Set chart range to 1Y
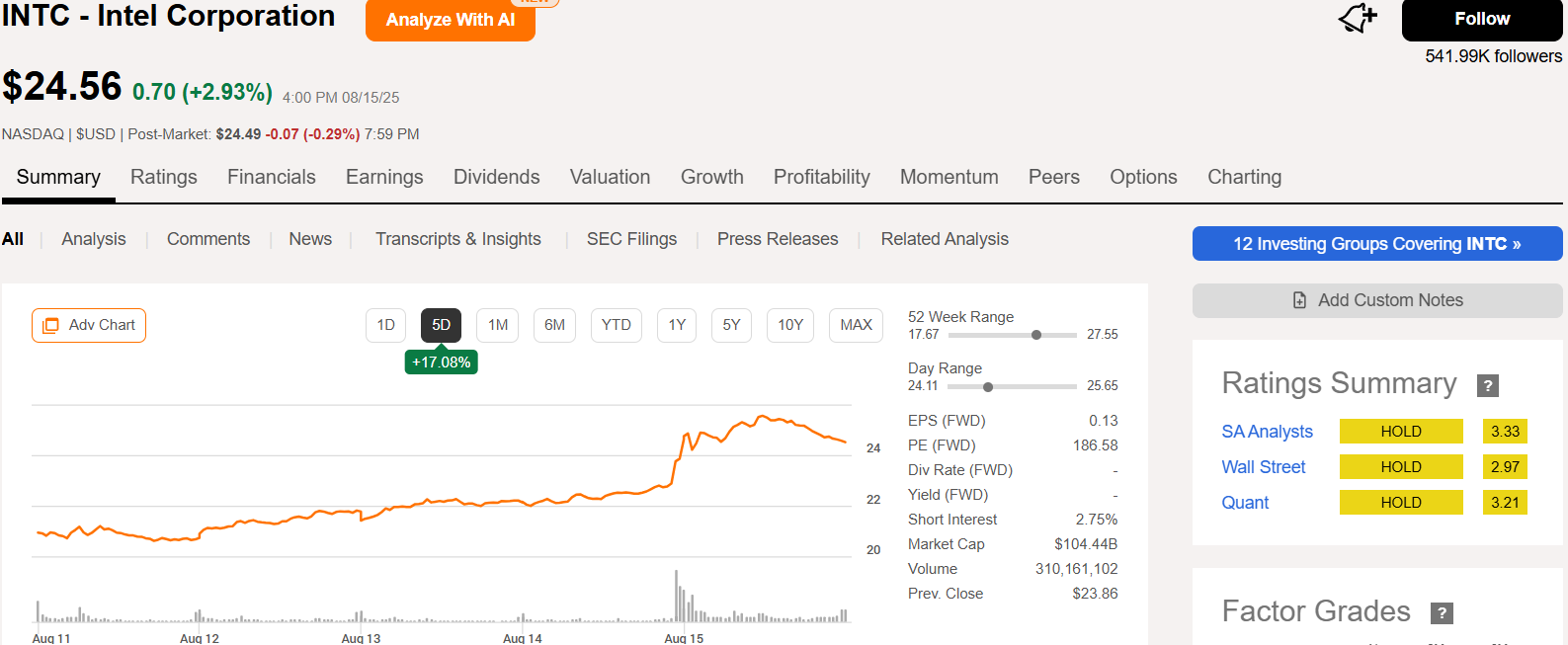This screenshot has width=1568, height=645. pos(677,325)
